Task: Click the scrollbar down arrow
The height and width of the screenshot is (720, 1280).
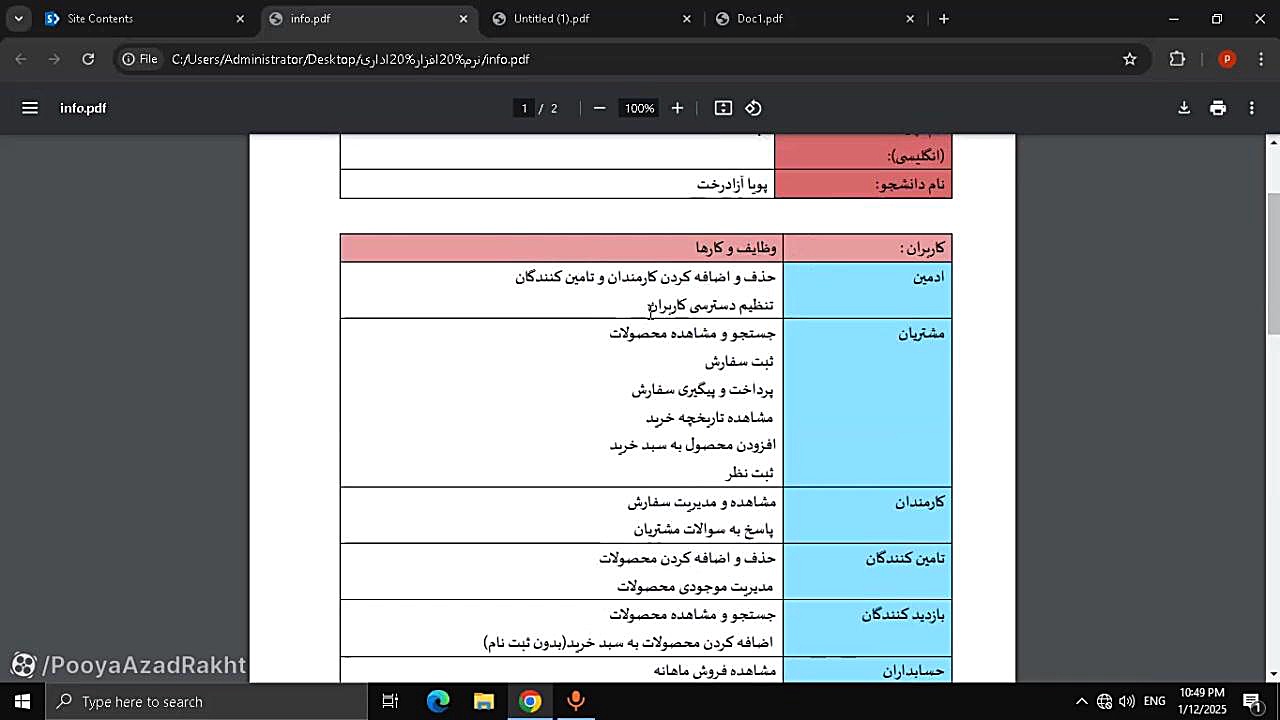Action: point(1273,674)
